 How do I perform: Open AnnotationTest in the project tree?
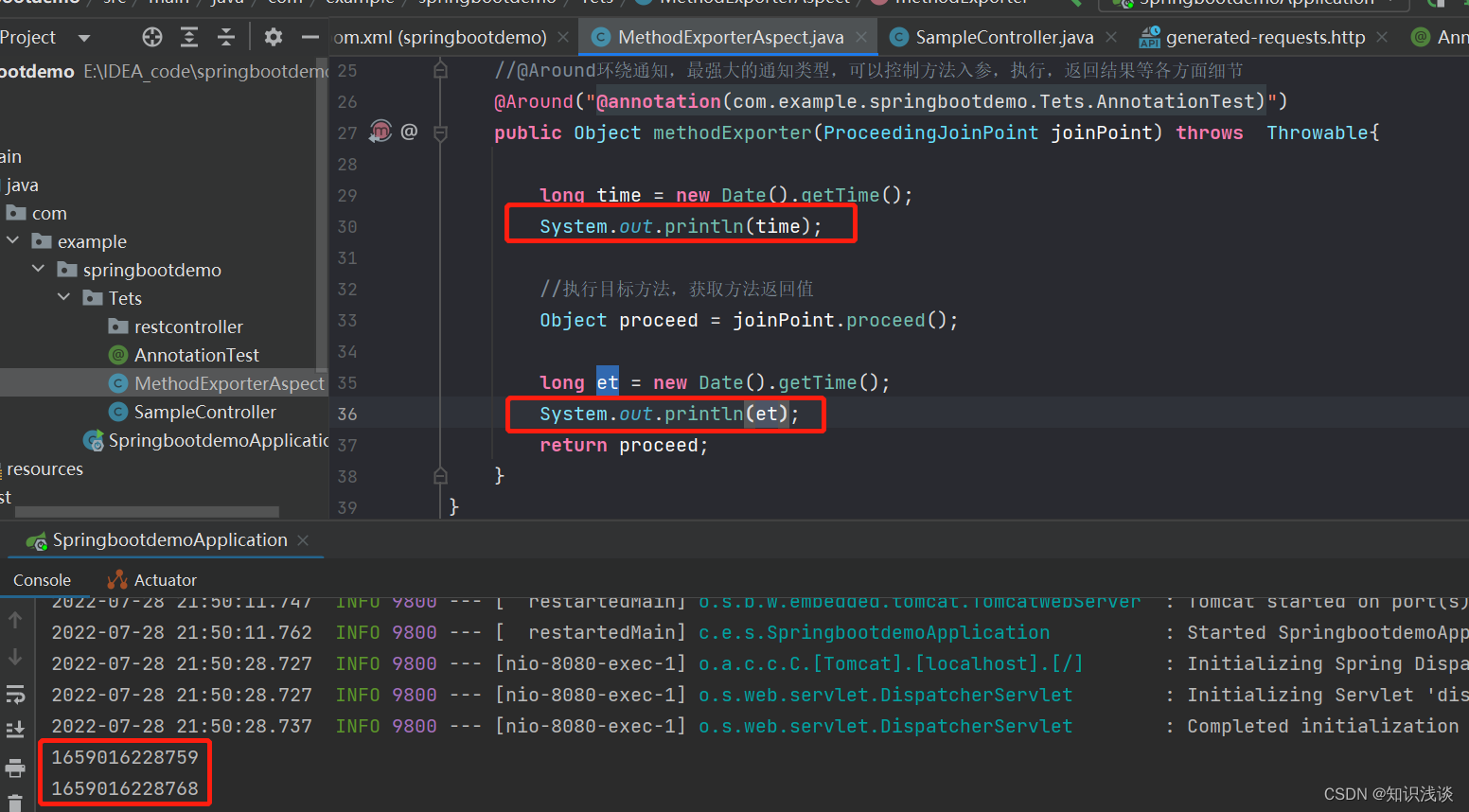point(197,355)
